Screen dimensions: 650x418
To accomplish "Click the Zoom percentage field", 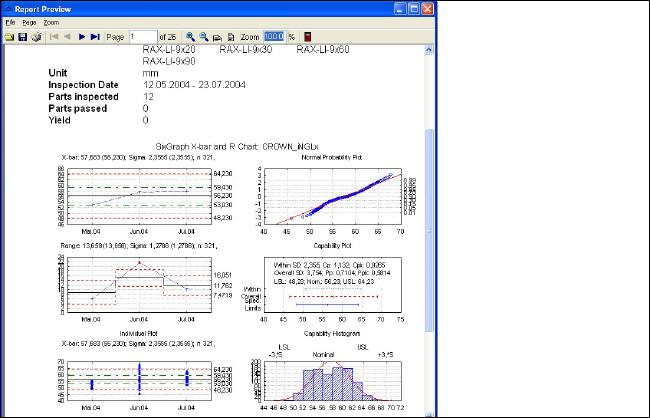I will pos(273,36).
